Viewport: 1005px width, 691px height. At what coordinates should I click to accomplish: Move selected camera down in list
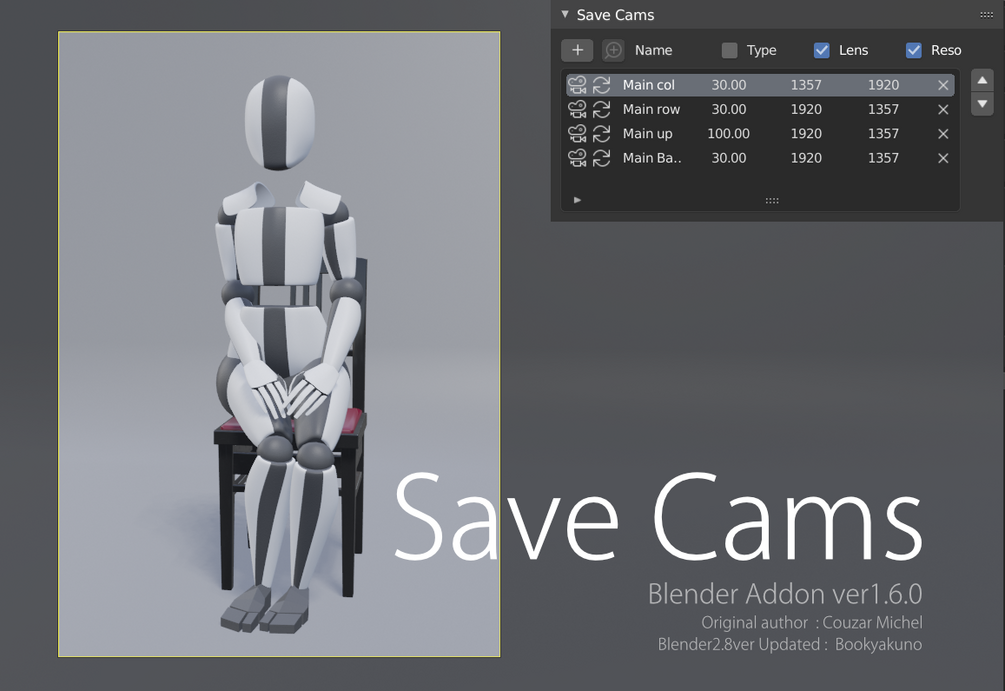click(982, 104)
